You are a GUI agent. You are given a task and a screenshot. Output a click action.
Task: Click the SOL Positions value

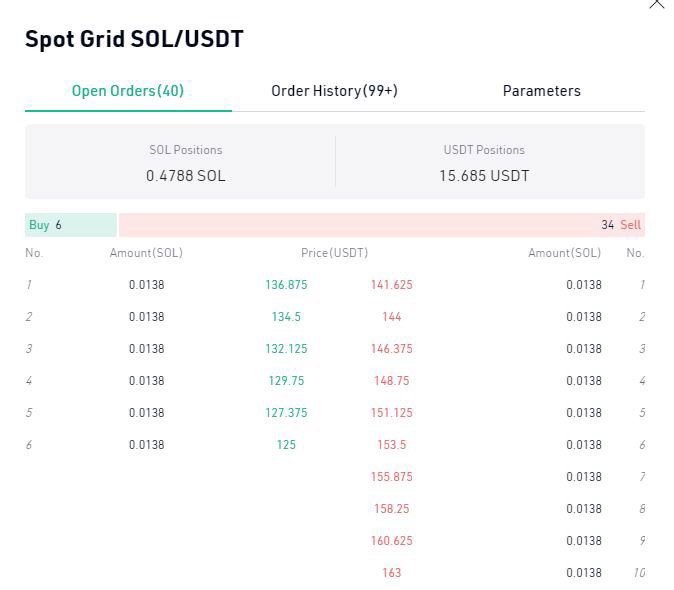[x=186, y=176]
